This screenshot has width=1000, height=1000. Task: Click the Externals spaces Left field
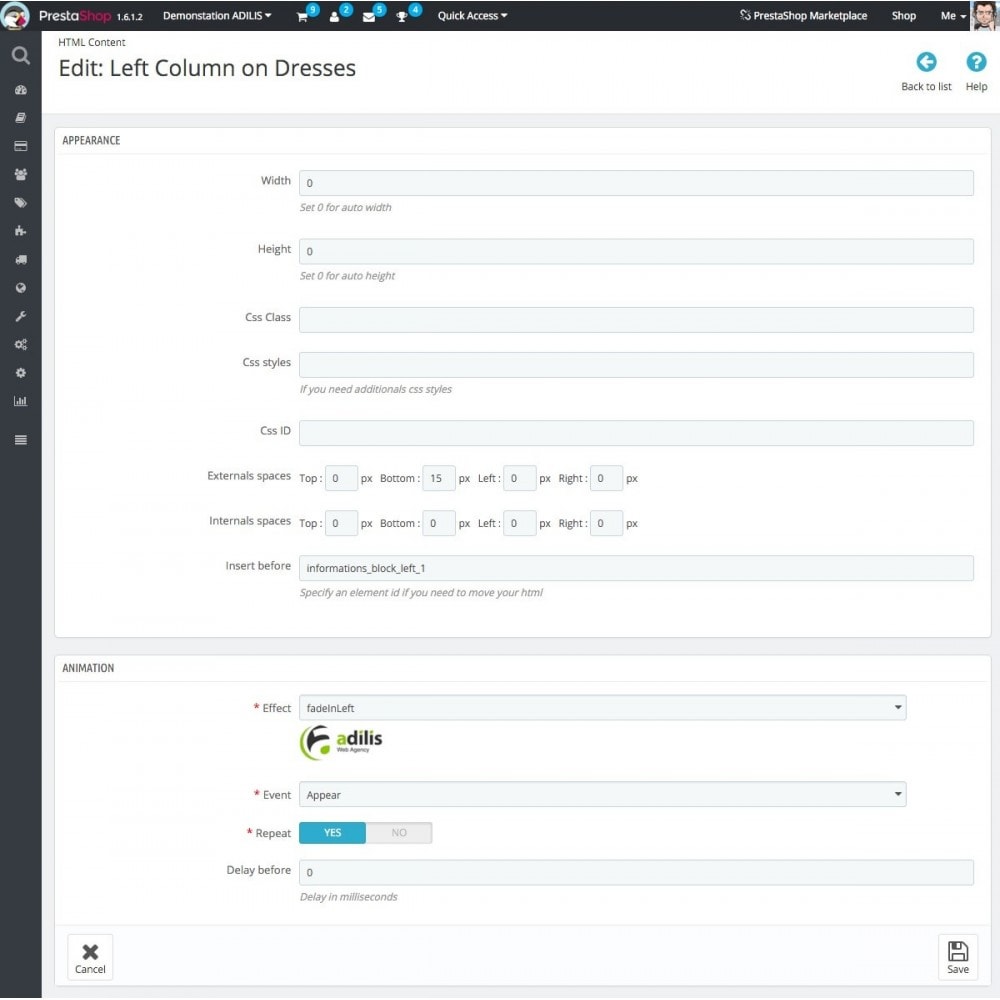tap(519, 478)
